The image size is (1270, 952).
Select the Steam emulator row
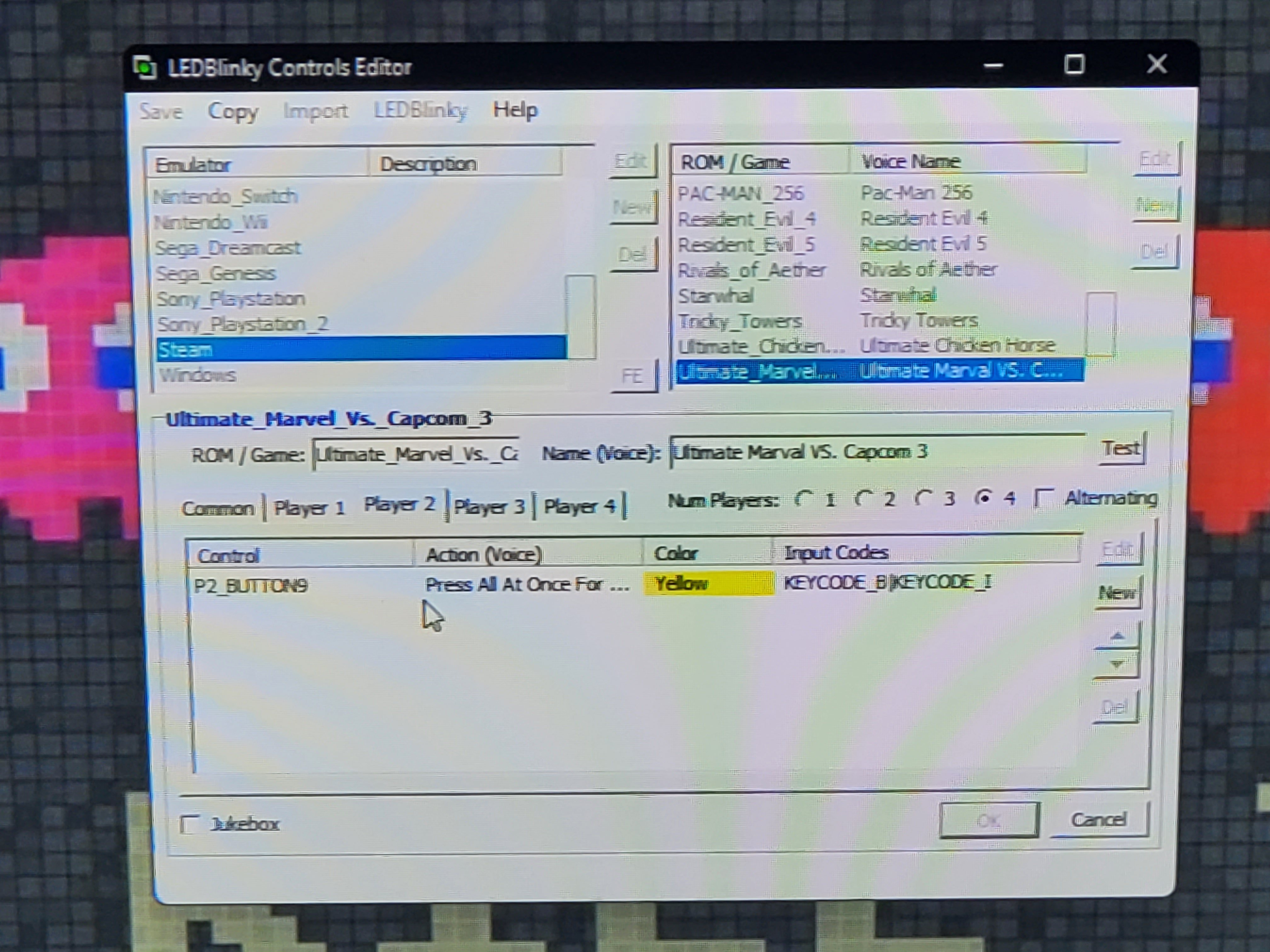click(361, 349)
